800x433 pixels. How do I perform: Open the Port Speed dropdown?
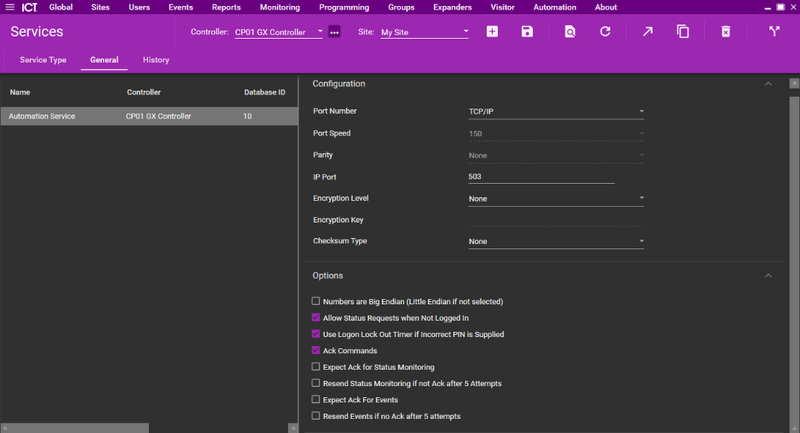tap(556, 134)
